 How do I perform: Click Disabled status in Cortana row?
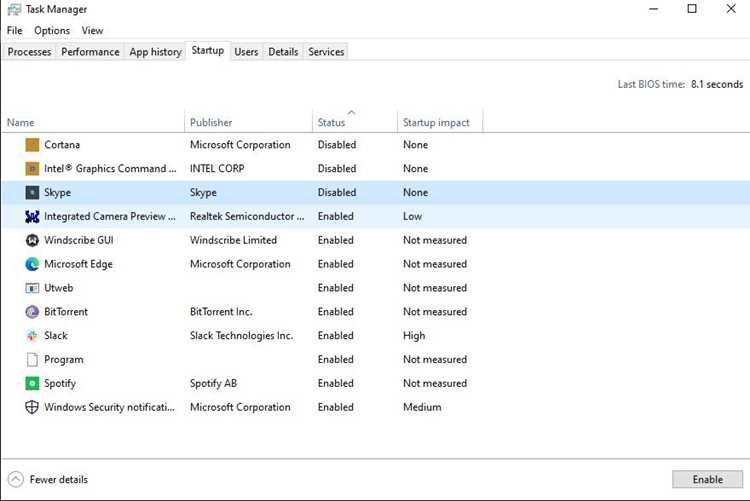click(x=337, y=145)
